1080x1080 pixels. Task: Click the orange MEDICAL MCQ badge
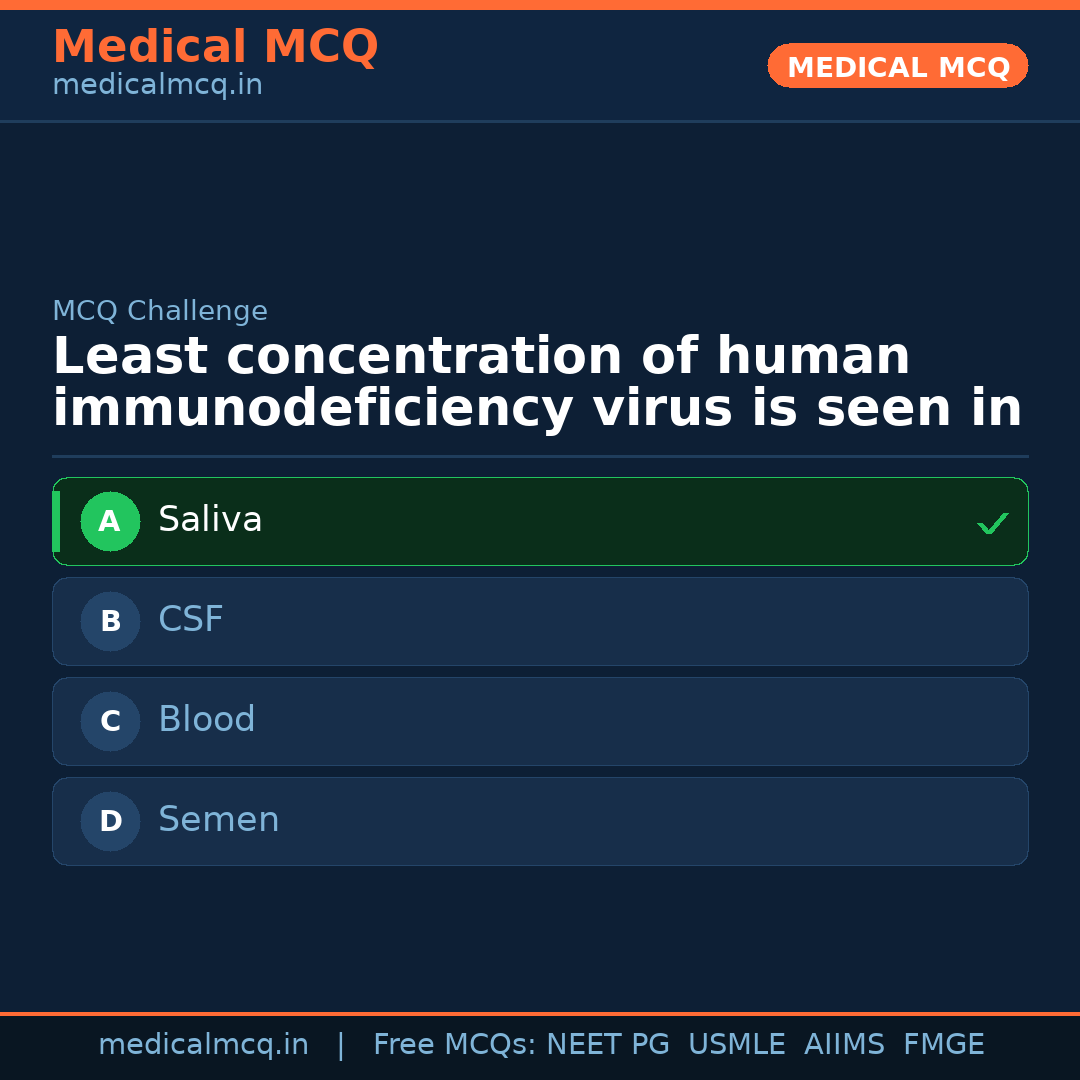897,66
